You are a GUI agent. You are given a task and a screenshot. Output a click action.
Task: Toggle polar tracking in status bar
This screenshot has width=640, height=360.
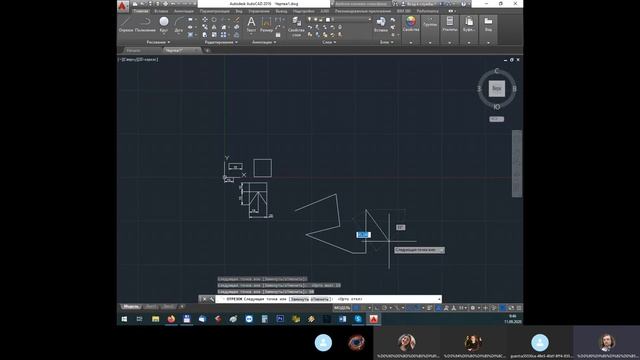(x=384, y=308)
